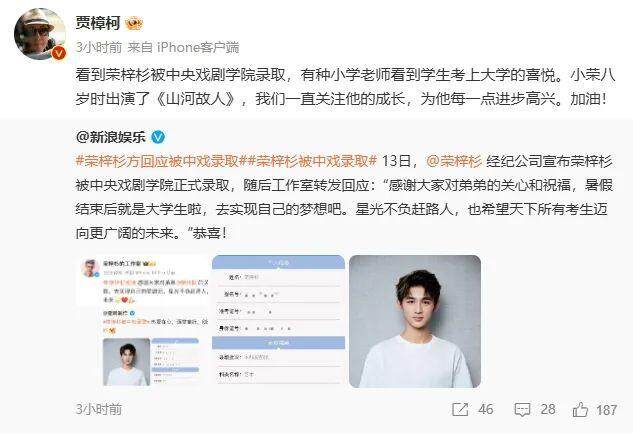Viewport: 633px width, 436px height.
Task: View the portrait photo in white T-shirt
Action: click(x=415, y=321)
